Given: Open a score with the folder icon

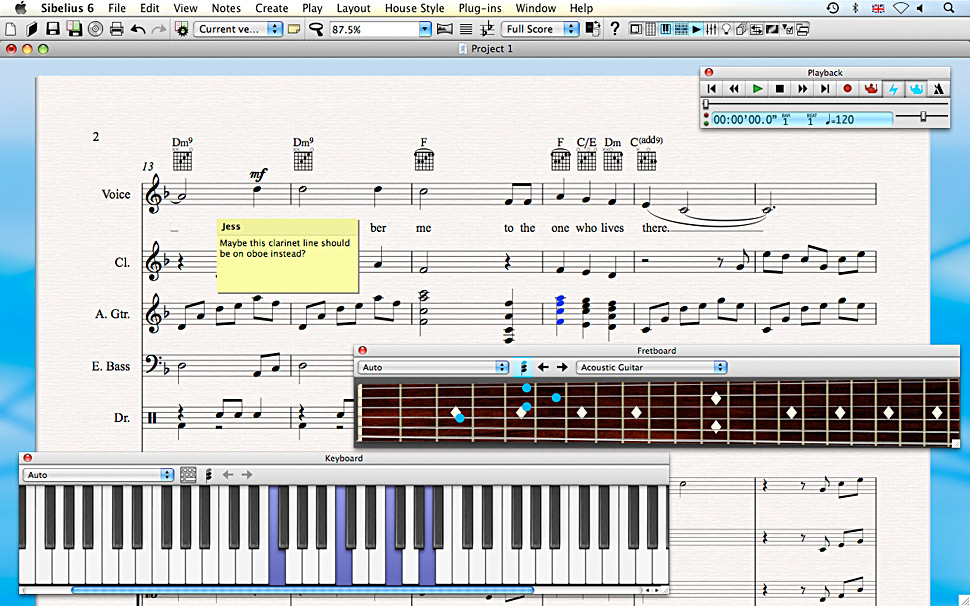Looking at the screenshot, I should (32, 29).
